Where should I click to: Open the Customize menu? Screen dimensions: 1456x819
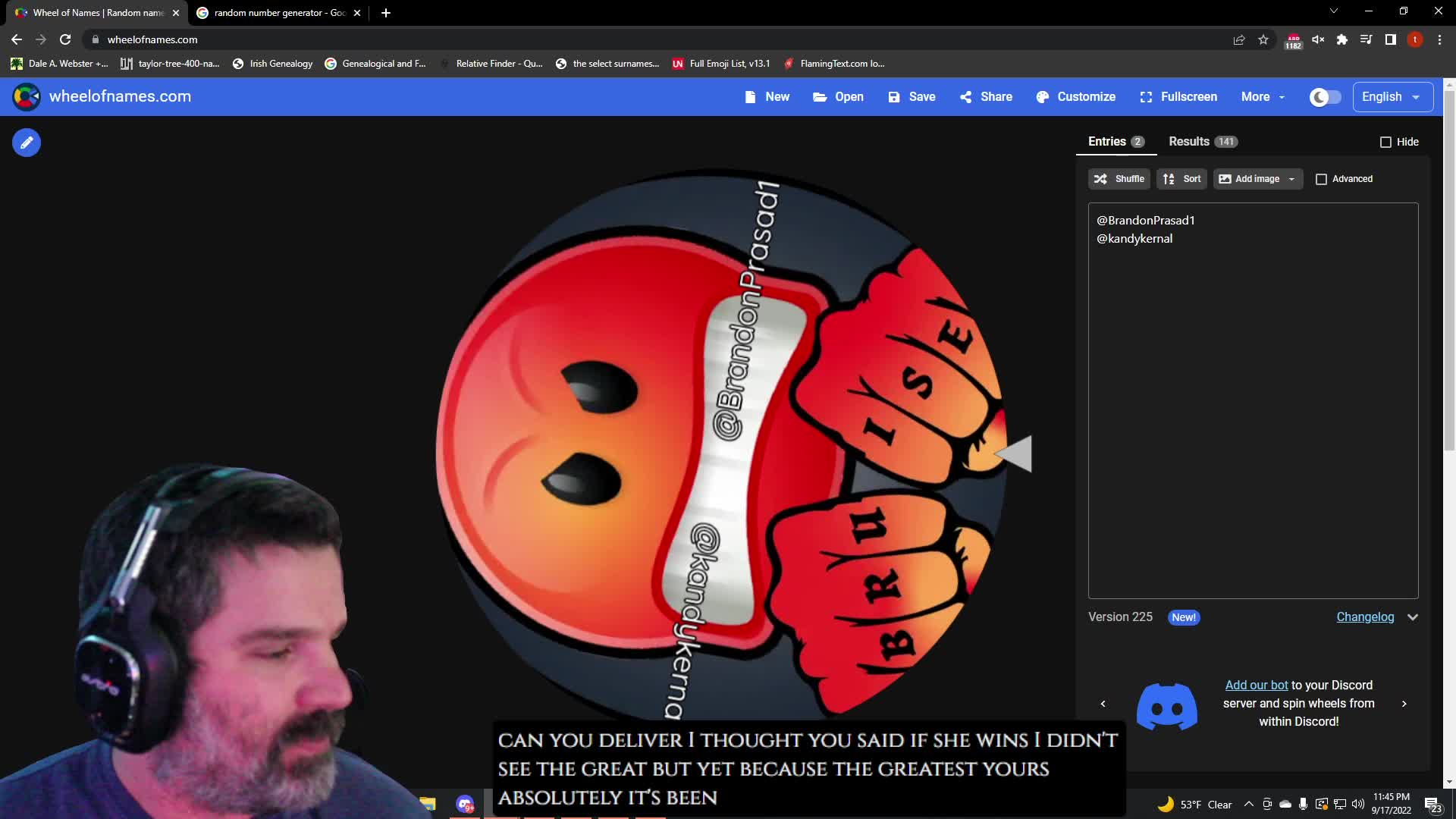[1076, 97]
